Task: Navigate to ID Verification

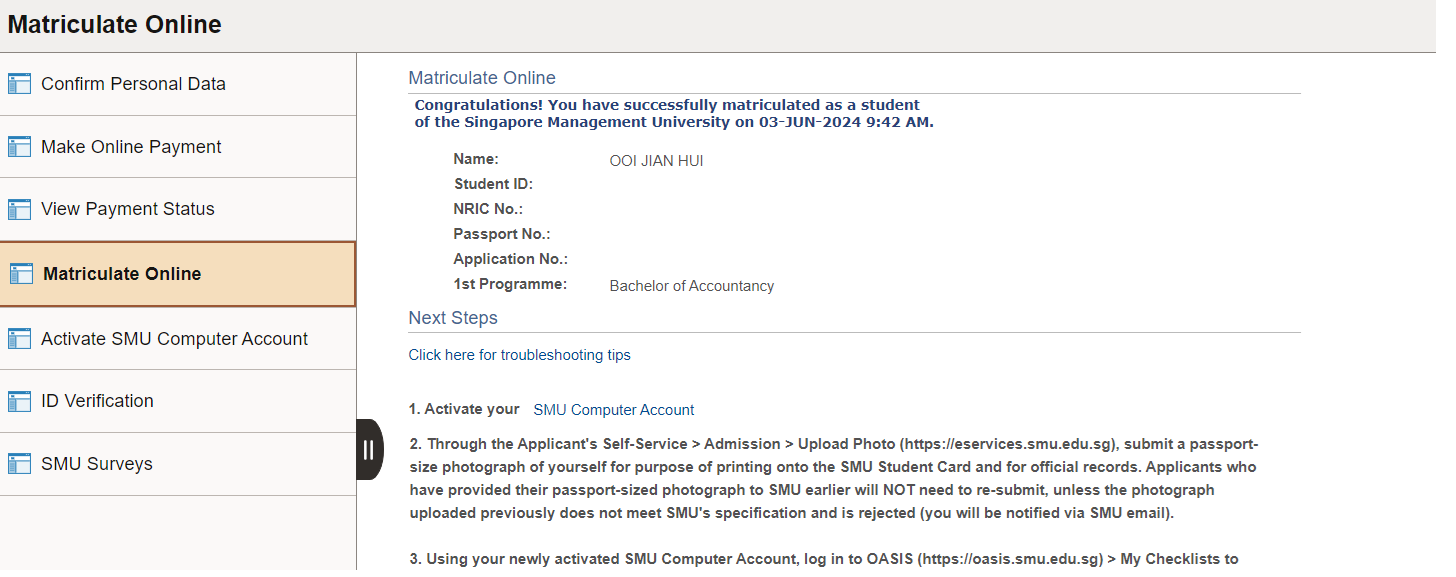Action: tap(178, 401)
